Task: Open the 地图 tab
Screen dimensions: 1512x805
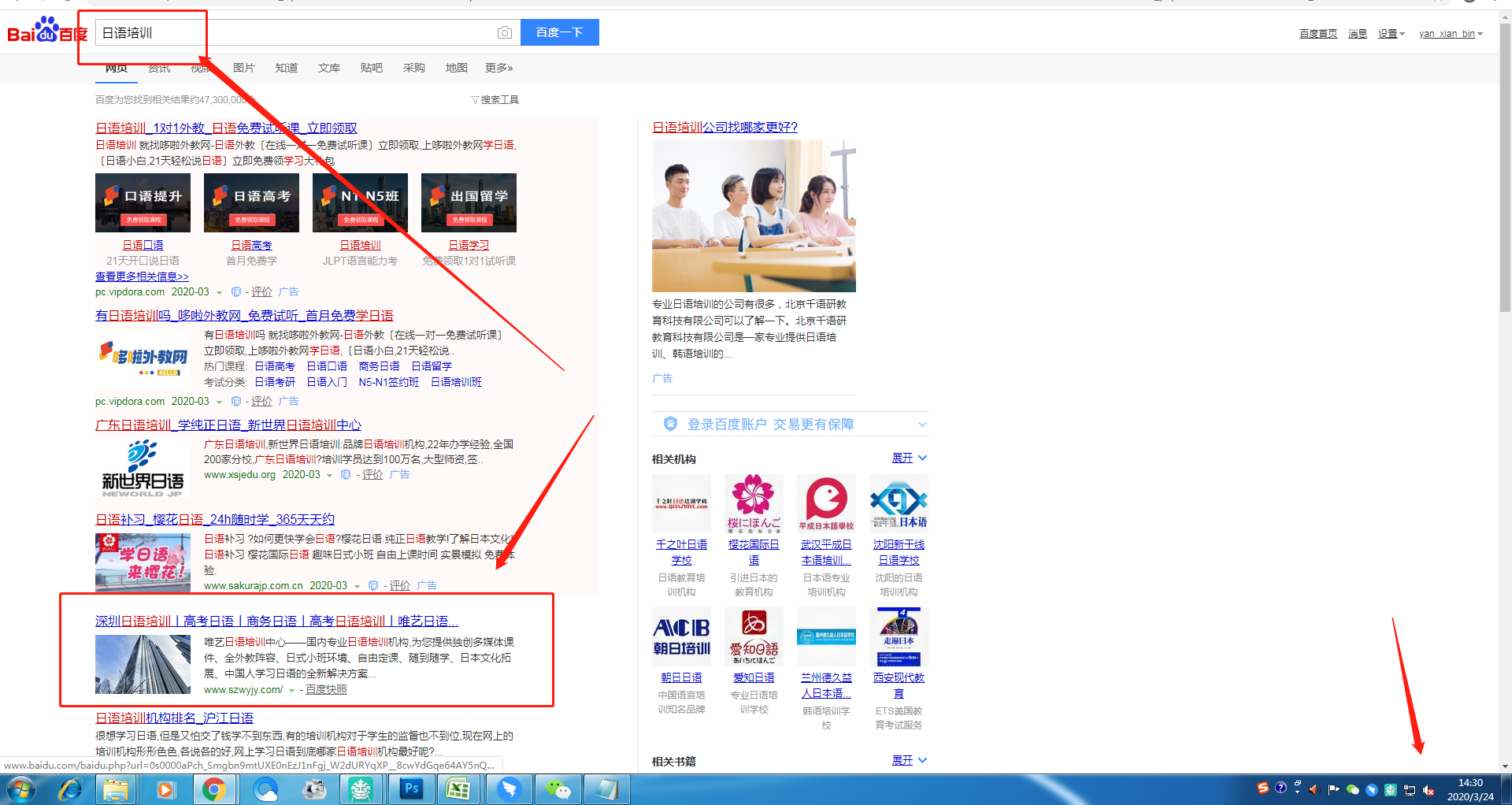Action: 456,68
